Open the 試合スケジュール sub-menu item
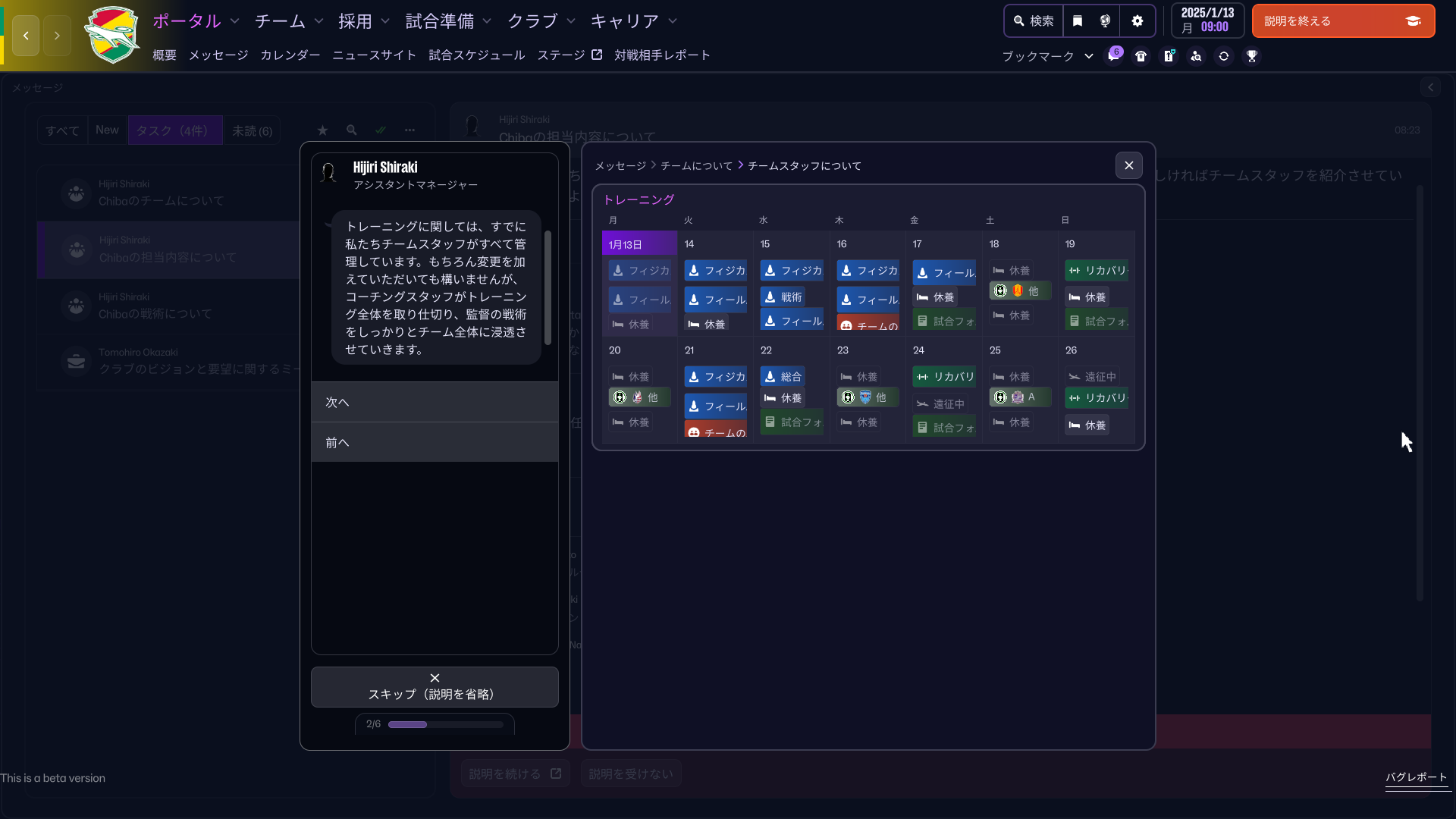Image resolution: width=1456 pixels, height=819 pixels. pyautogui.click(x=477, y=55)
